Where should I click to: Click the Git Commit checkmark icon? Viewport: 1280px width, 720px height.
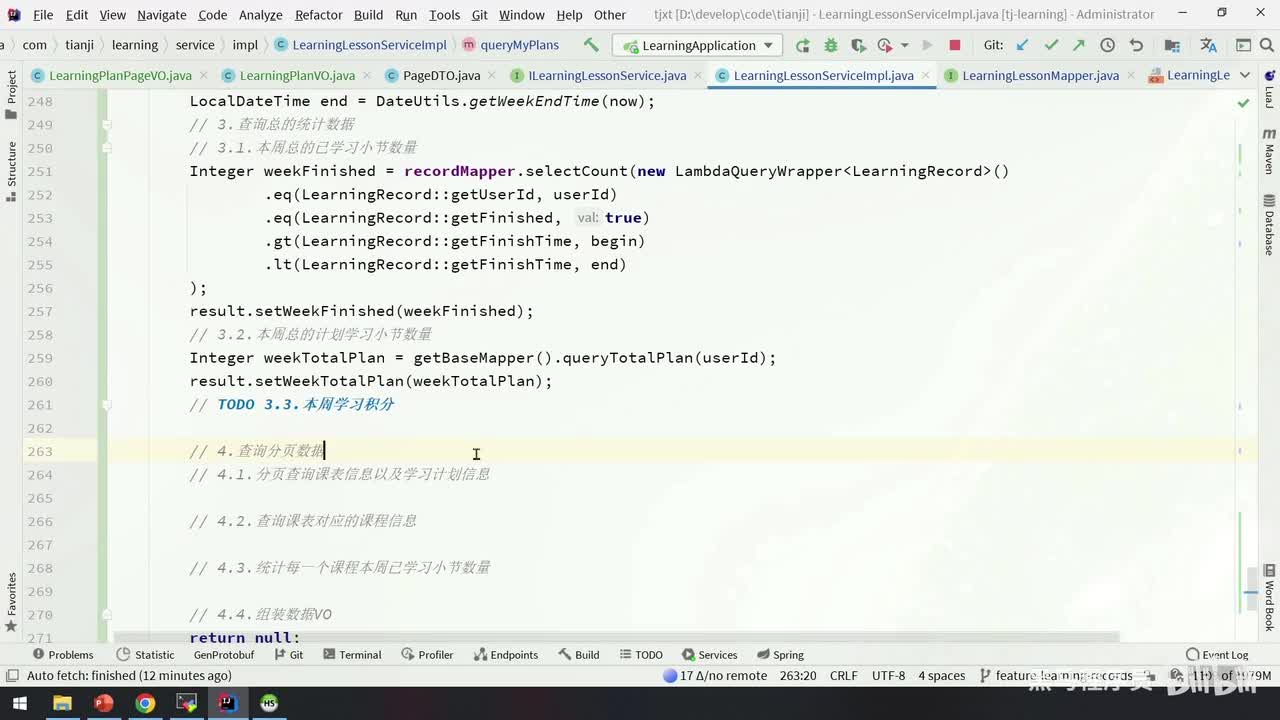click(x=1051, y=45)
